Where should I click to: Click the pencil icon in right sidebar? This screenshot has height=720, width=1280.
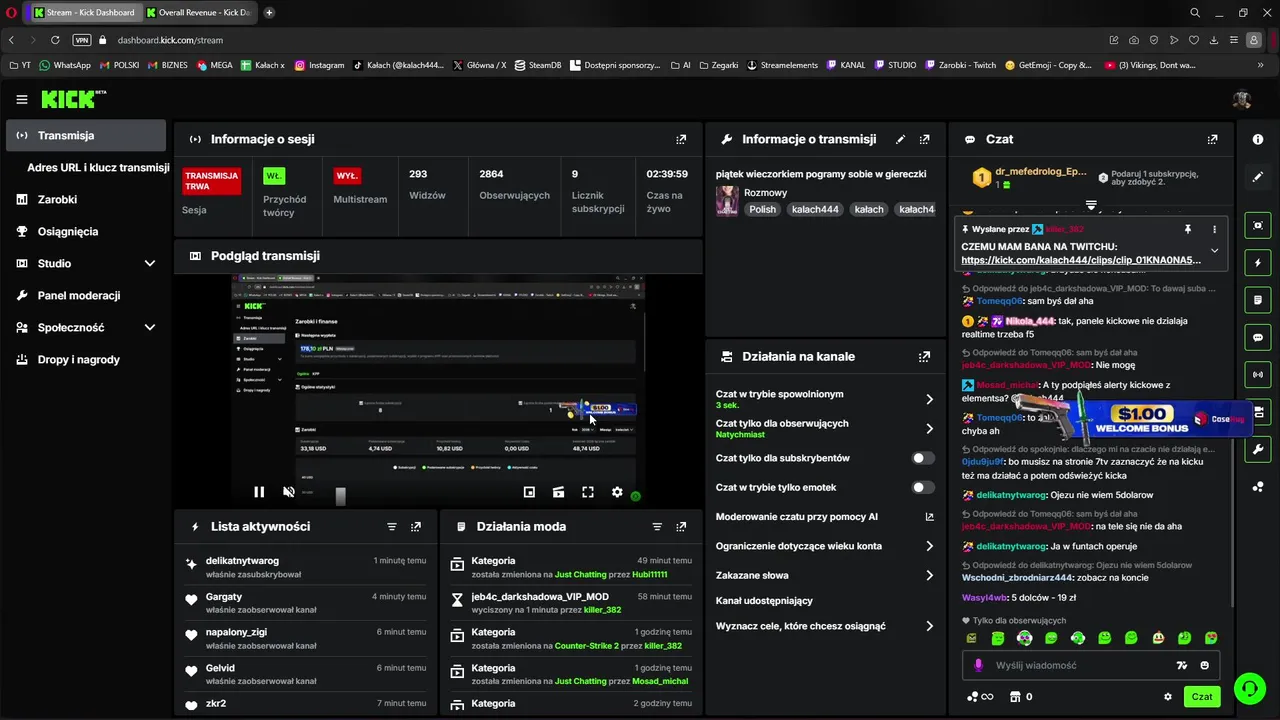tap(1258, 176)
